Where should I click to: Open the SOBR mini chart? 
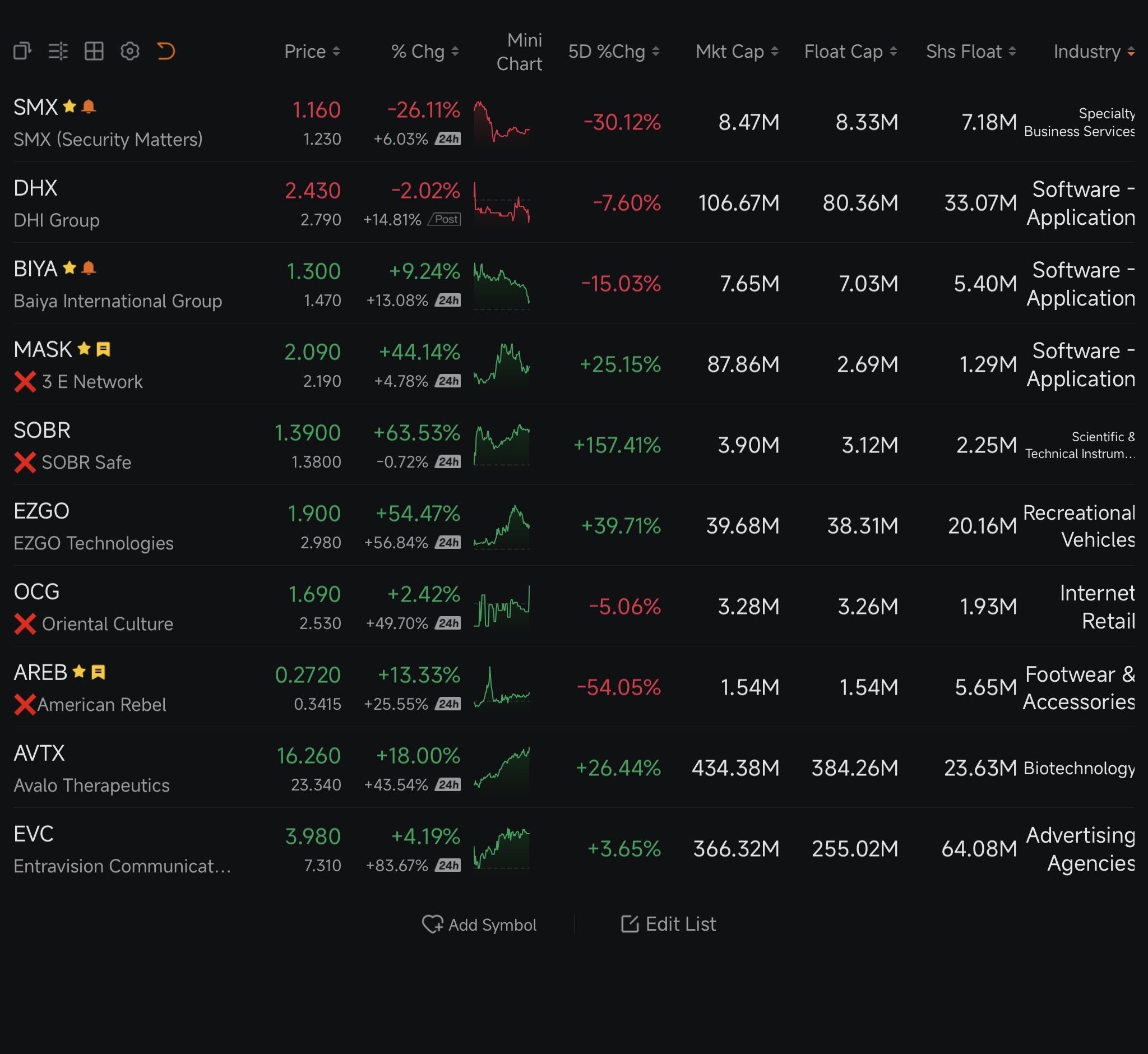point(502,445)
